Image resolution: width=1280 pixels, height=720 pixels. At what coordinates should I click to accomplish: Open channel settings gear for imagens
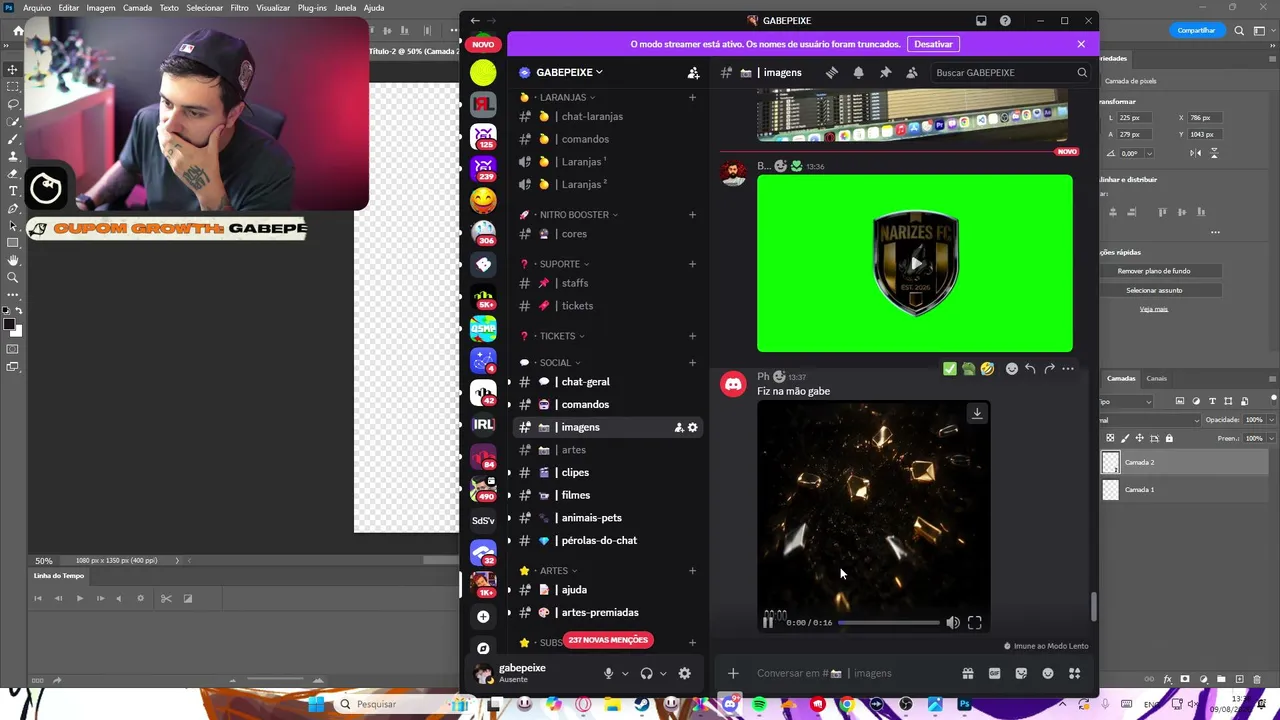pyautogui.click(x=692, y=428)
